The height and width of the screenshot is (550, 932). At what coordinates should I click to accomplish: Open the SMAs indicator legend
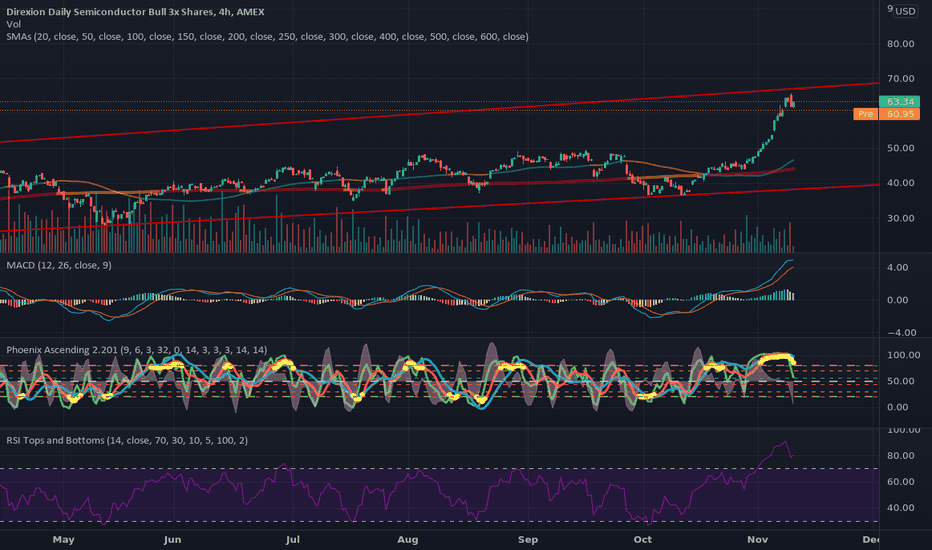click(267, 36)
